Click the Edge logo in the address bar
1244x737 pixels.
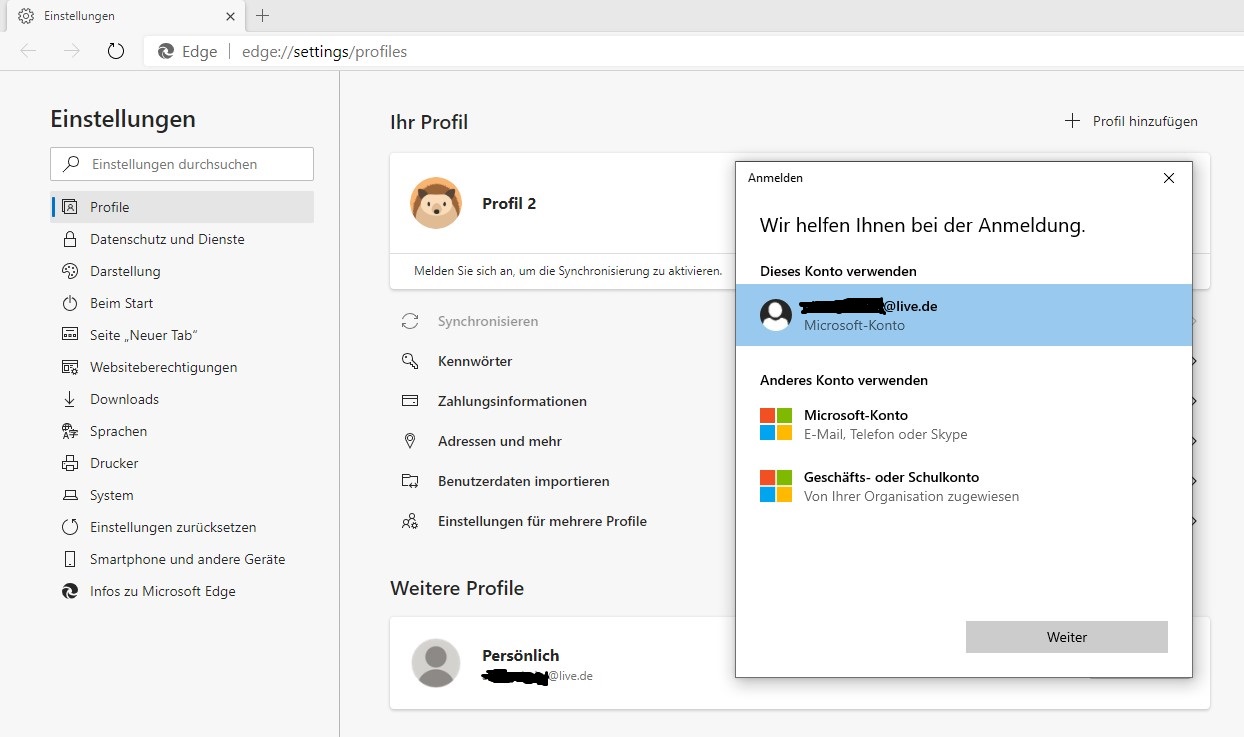tap(166, 52)
